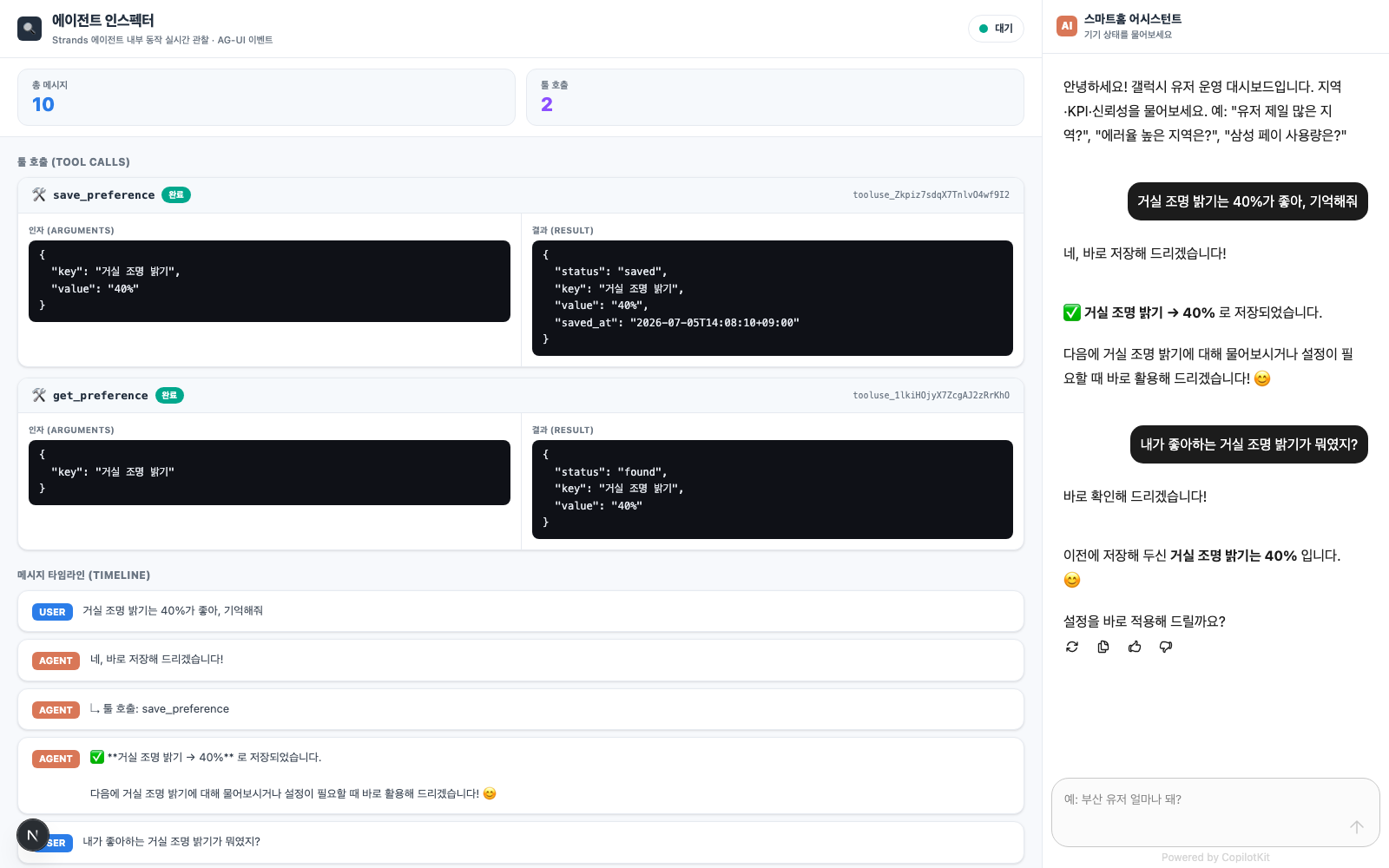Copy the assistant reply with the copy icon
This screenshot has height=868, width=1389.
(x=1103, y=647)
